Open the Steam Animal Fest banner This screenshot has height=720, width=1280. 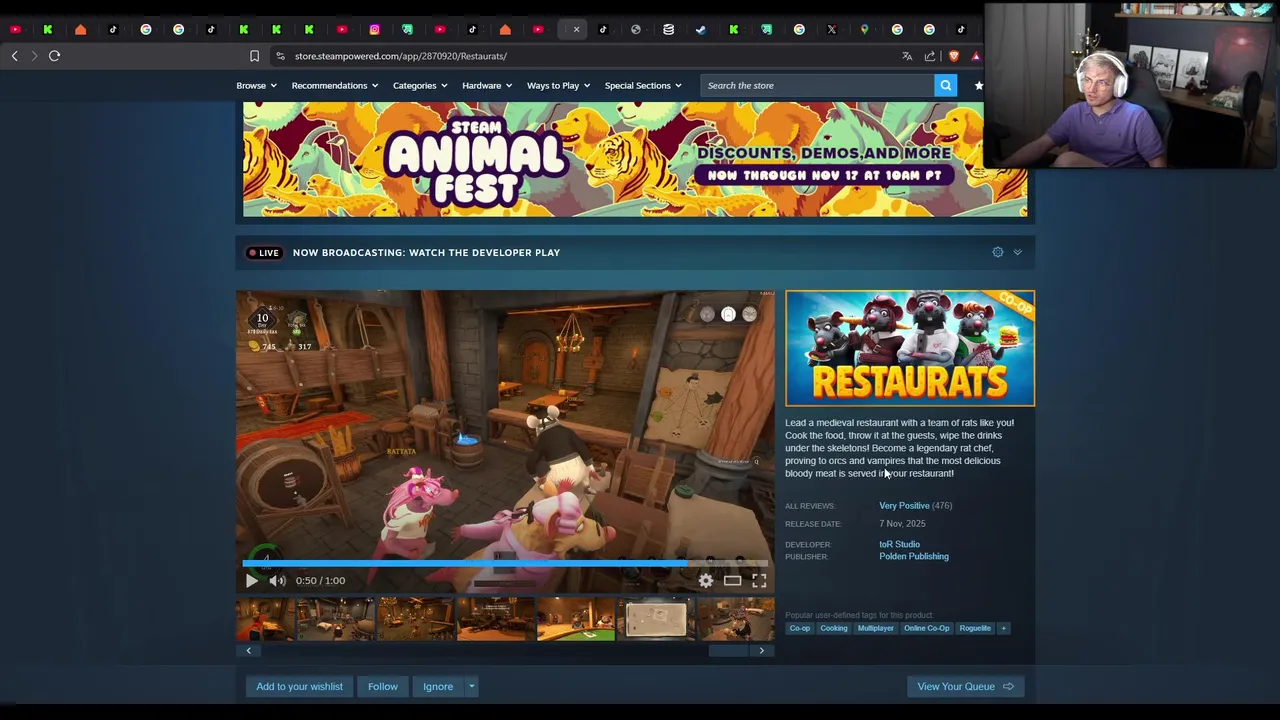[x=635, y=160]
